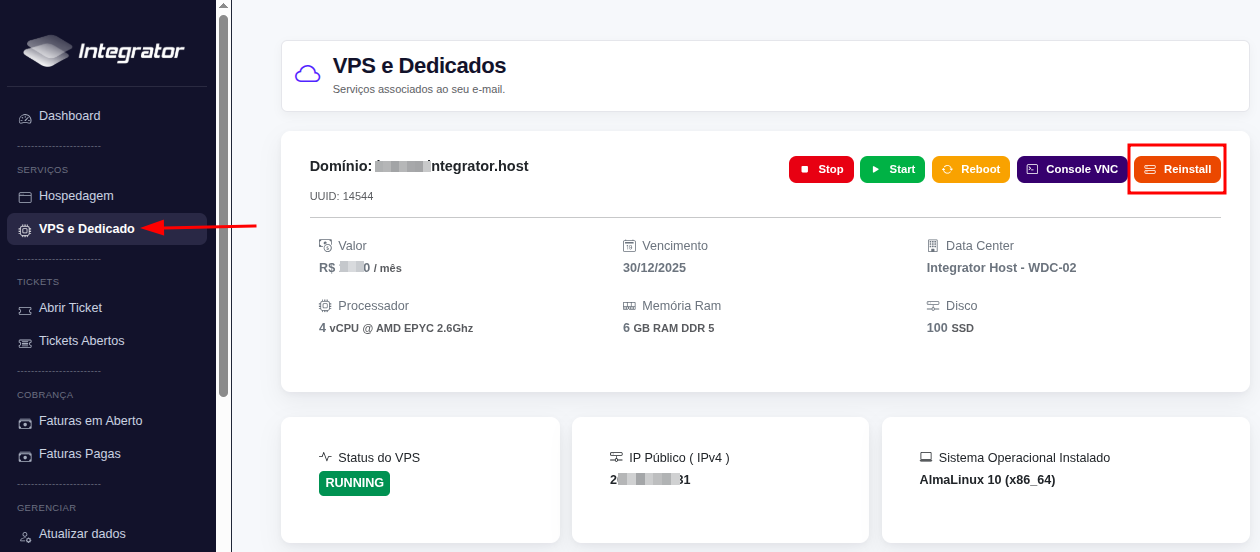Click the Disco drive icon

(933, 306)
